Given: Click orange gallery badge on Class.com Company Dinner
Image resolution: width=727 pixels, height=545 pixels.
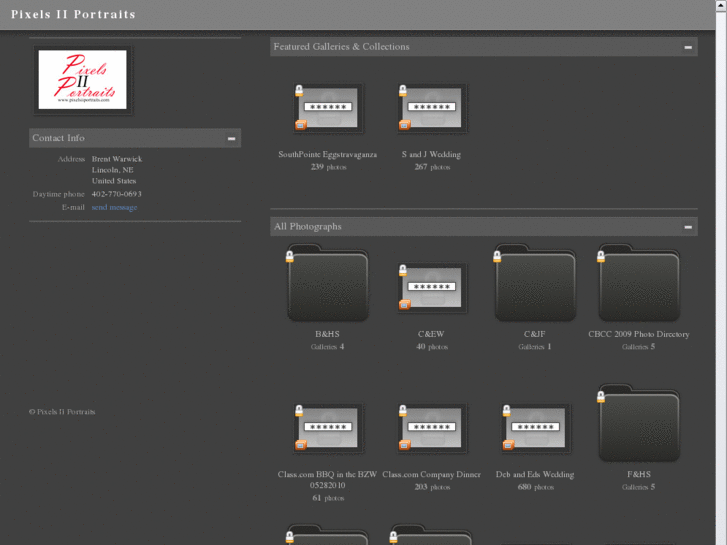Looking at the screenshot, I should (x=405, y=445).
